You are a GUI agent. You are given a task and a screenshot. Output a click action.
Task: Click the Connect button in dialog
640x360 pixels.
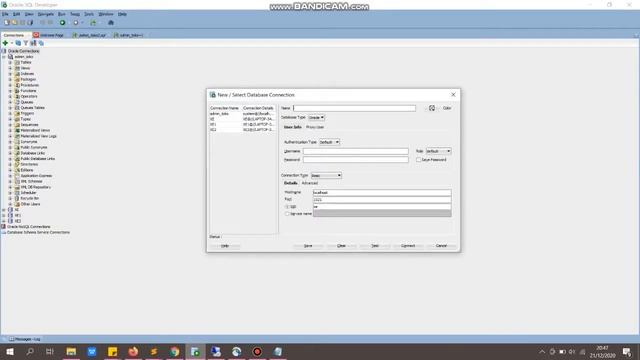click(x=408, y=246)
